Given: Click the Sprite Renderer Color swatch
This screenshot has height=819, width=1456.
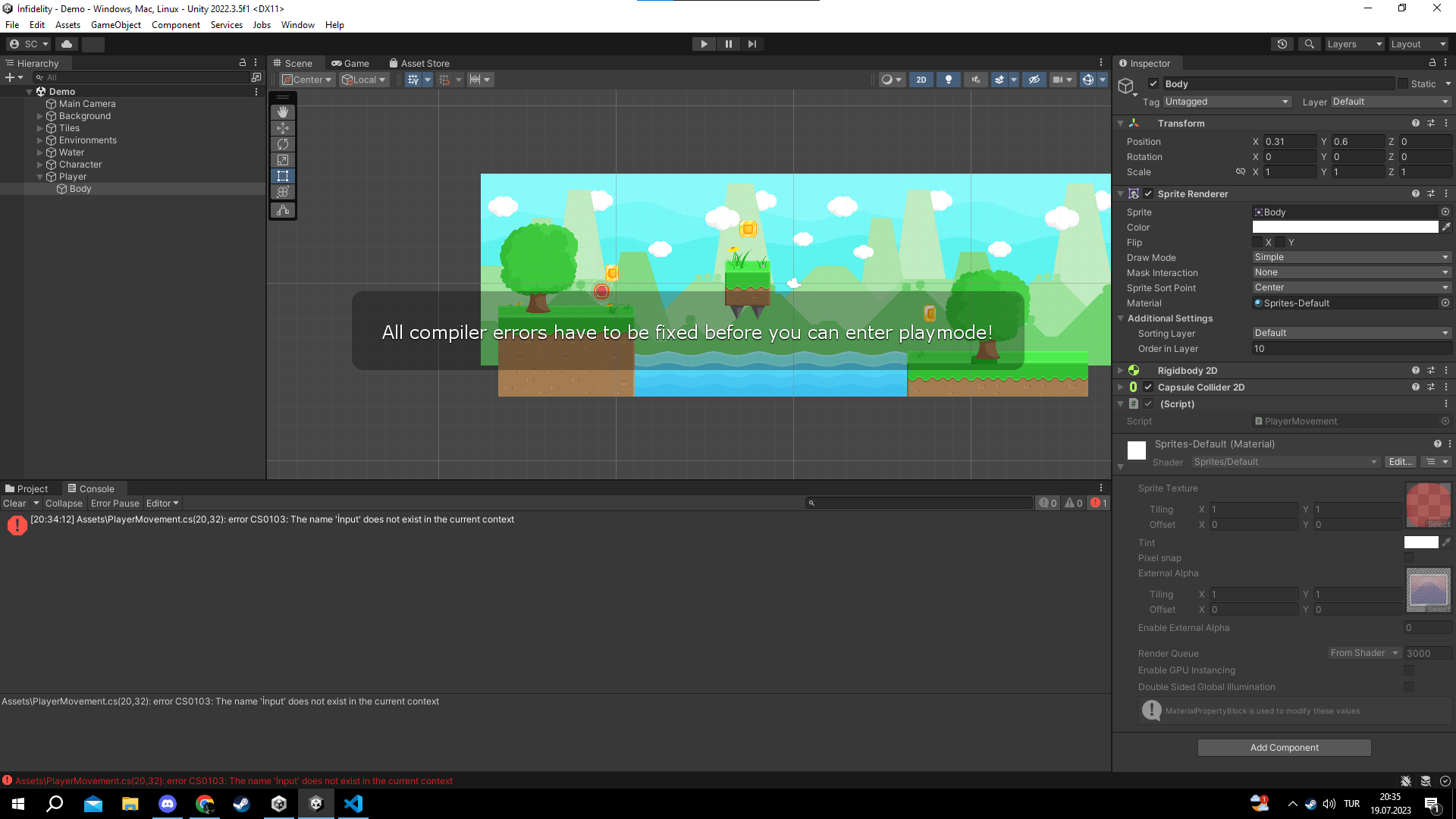Looking at the screenshot, I should (1345, 227).
